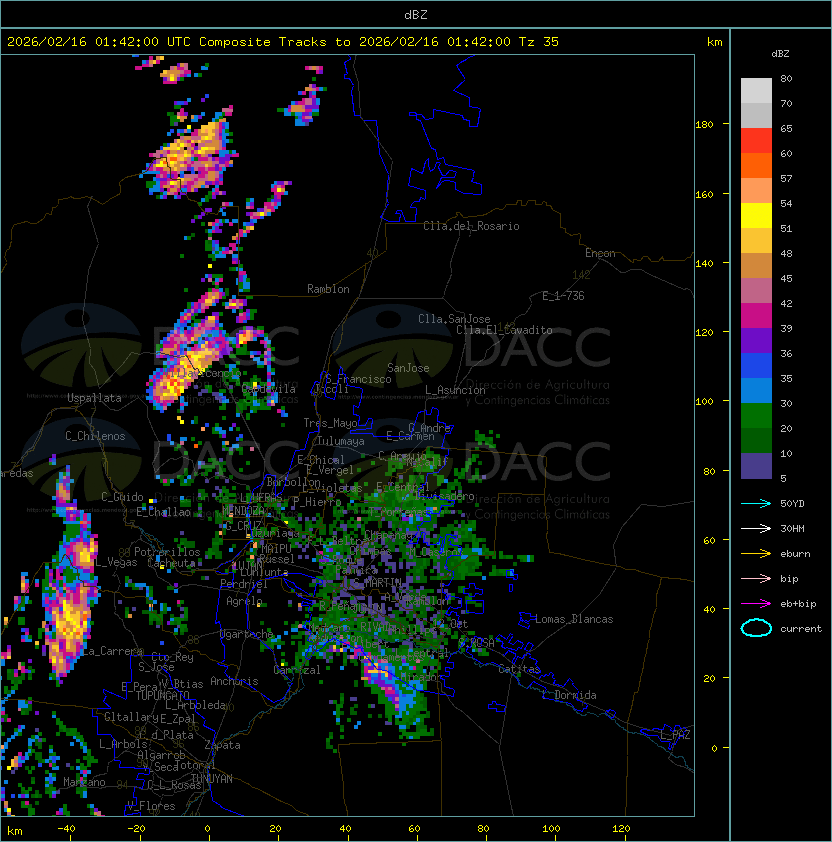Screen dimensions: 832x842
Task: Click the 'Encon' place label
Action: click(600, 253)
